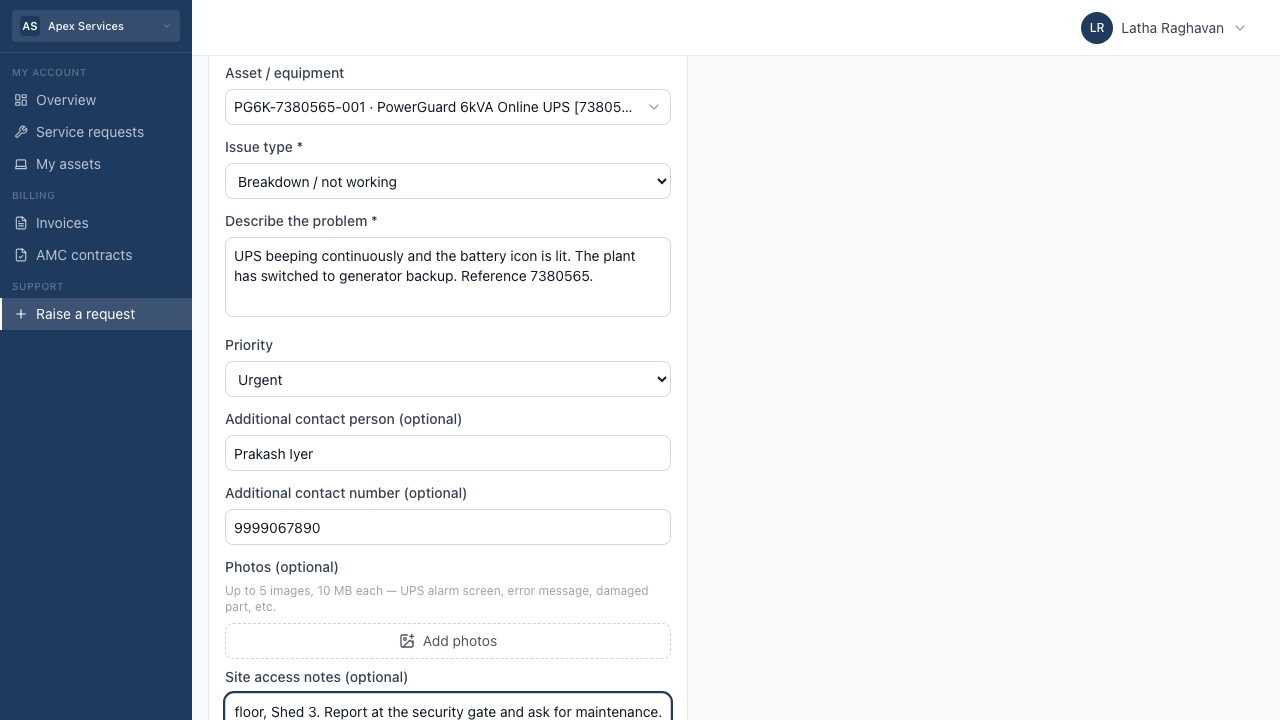Click the LR user avatar
Screen dimensions: 1280x720
pyautogui.click(x=1097, y=28)
